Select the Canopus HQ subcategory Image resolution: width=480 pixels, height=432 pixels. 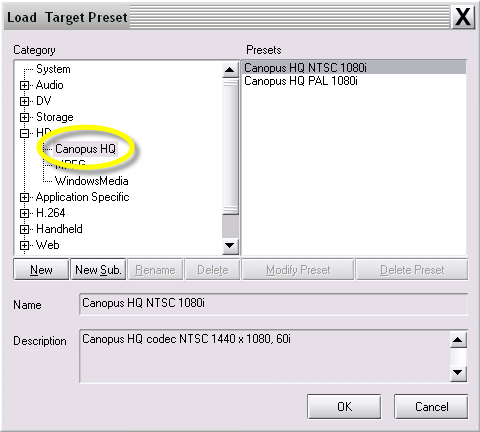(85, 149)
